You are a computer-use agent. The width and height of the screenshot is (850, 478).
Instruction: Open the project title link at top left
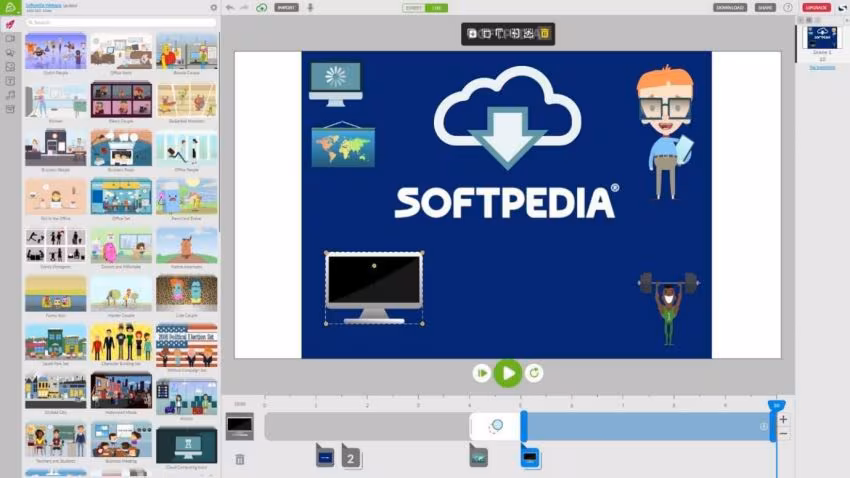43,5
